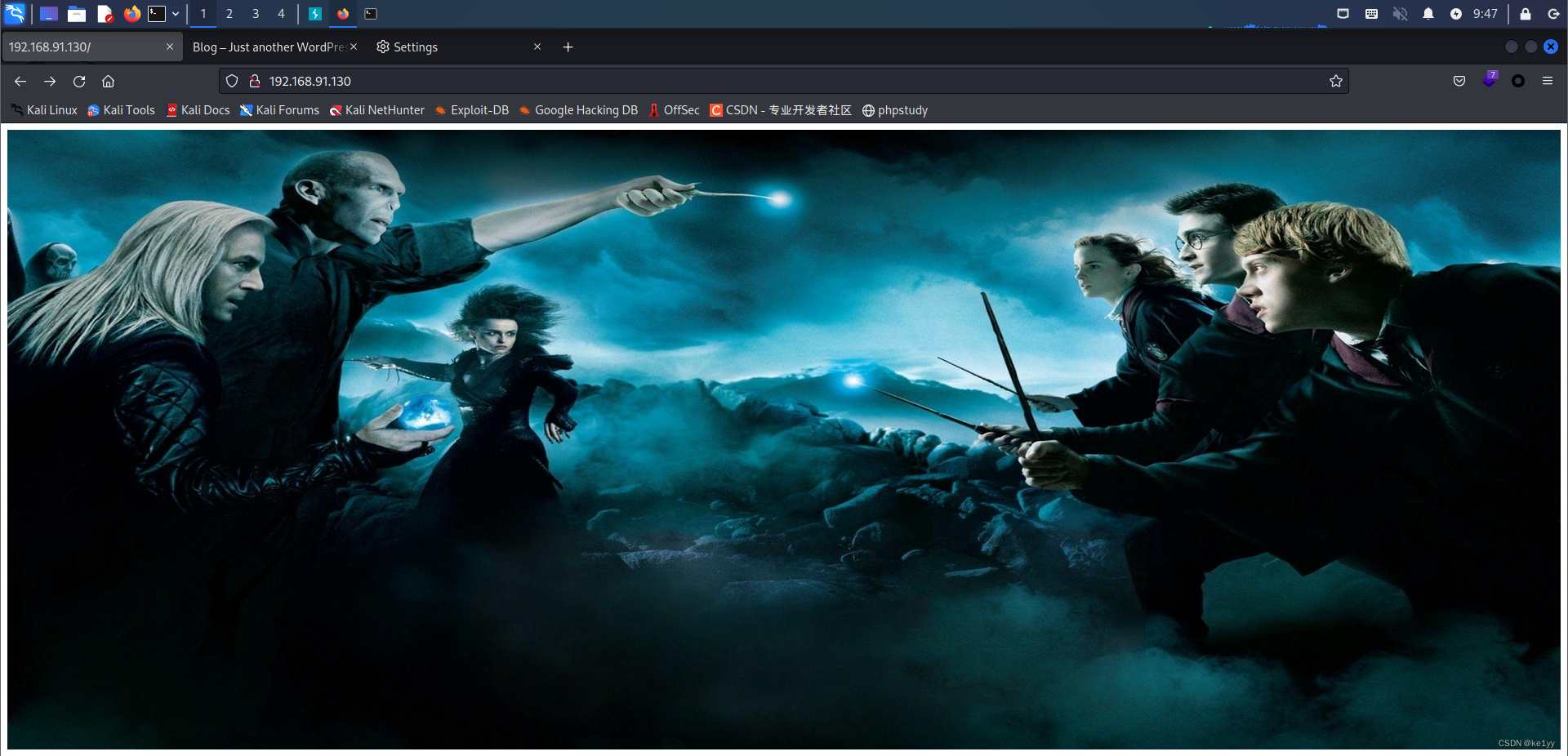This screenshot has width=1568, height=756.
Task: Open the OffSec bookmark
Action: (x=674, y=110)
